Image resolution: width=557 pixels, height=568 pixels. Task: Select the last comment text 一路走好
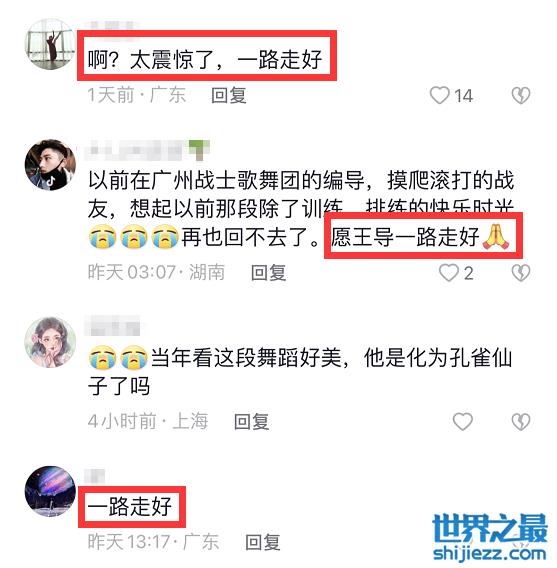pyautogui.click(x=130, y=506)
